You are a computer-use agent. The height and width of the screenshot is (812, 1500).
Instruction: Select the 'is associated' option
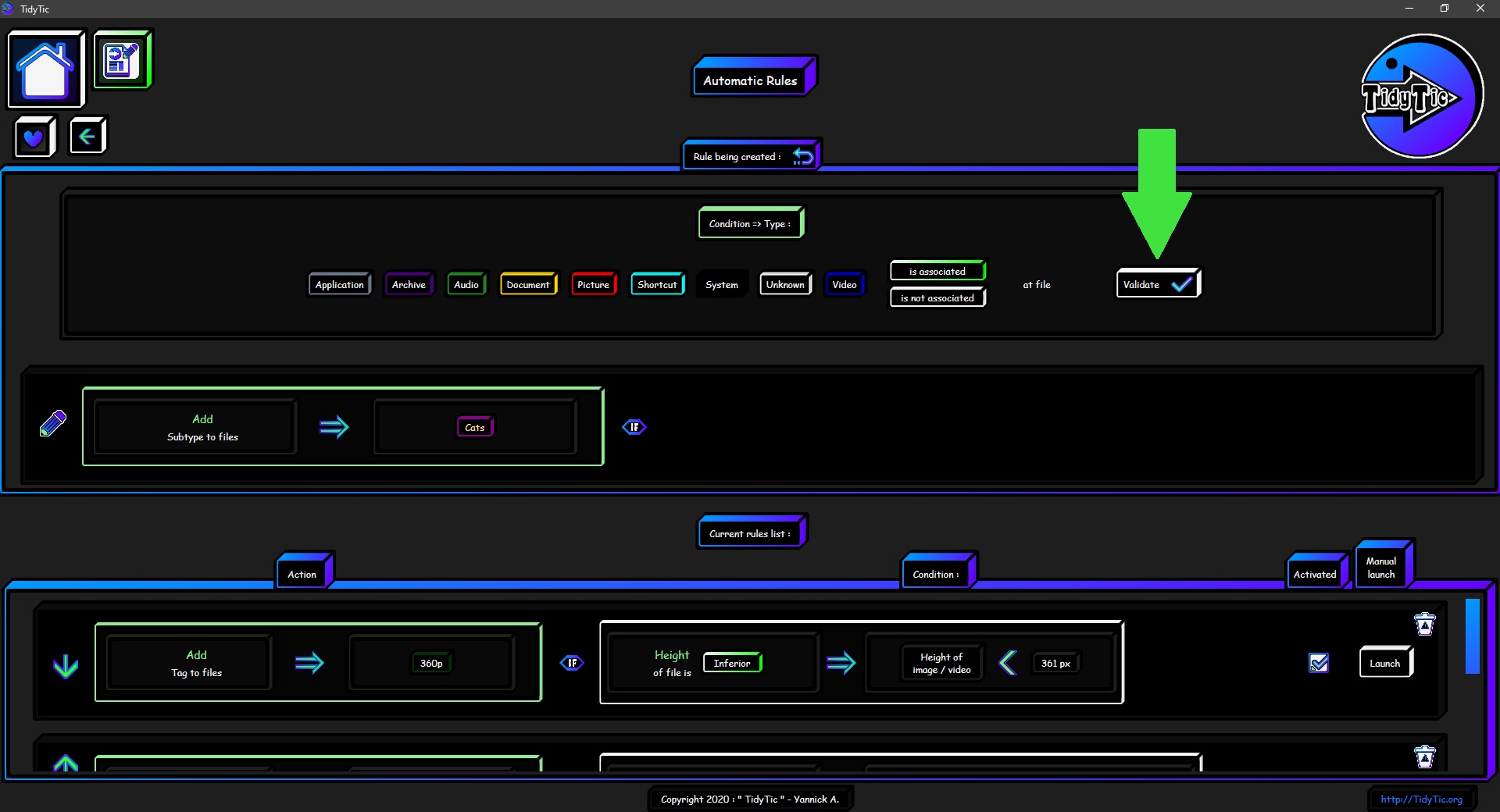[x=937, y=271]
